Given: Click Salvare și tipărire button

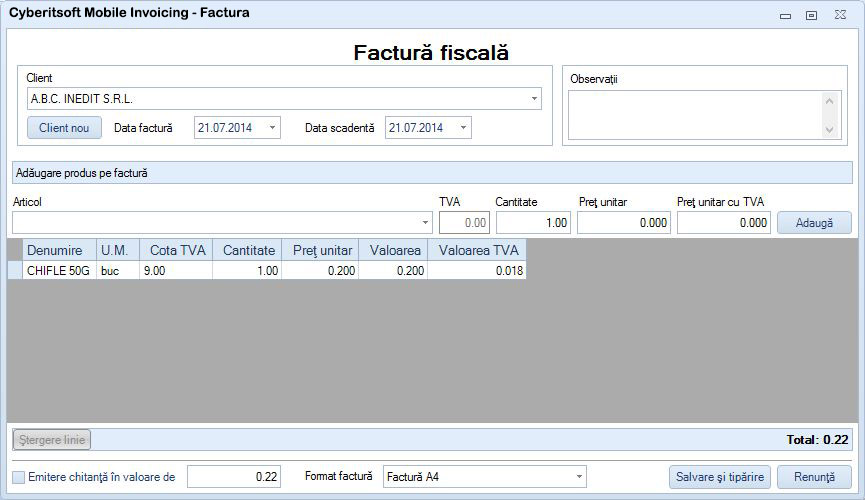Looking at the screenshot, I should (x=720, y=477).
